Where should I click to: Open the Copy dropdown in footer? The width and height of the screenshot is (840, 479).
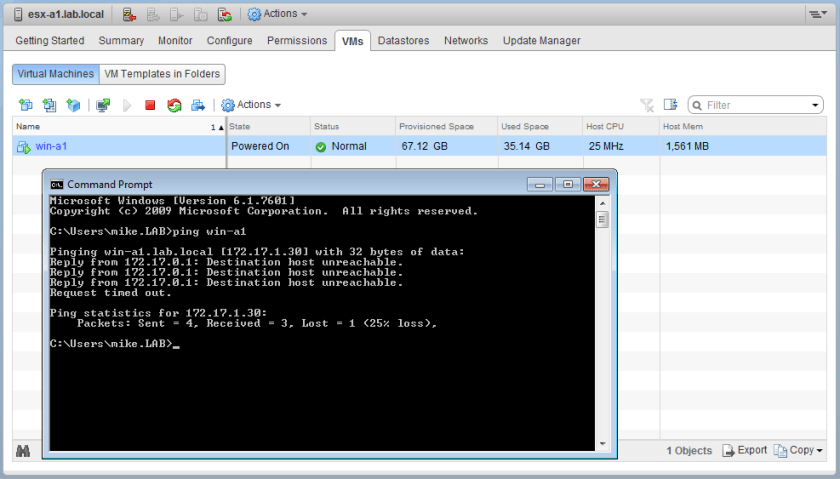pyautogui.click(x=800, y=451)
